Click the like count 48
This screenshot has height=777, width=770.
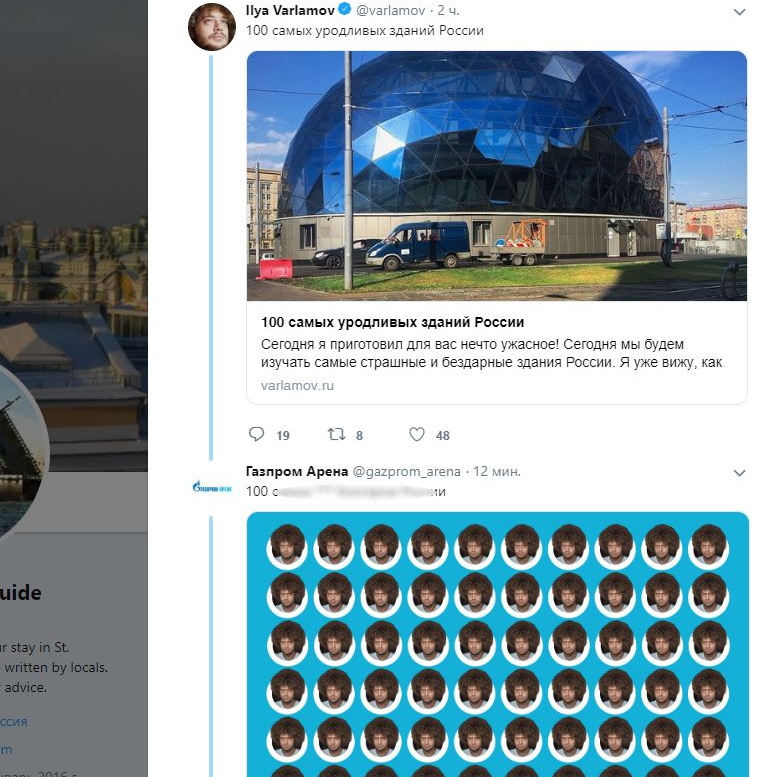442,436
